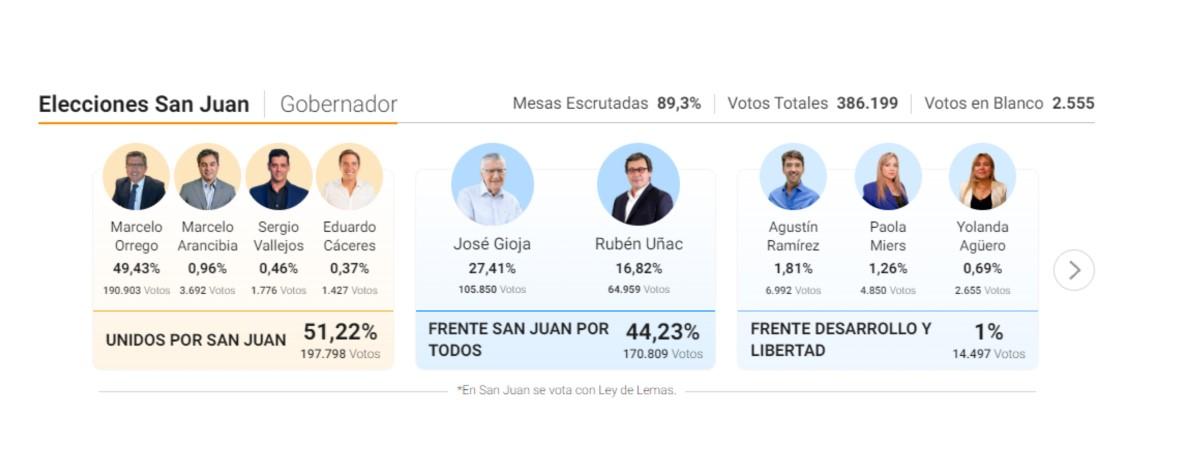This screenshot has width=1185, height=473.
Task: Select the Frente San Juan por Todos total
Action: click(664, 339)
